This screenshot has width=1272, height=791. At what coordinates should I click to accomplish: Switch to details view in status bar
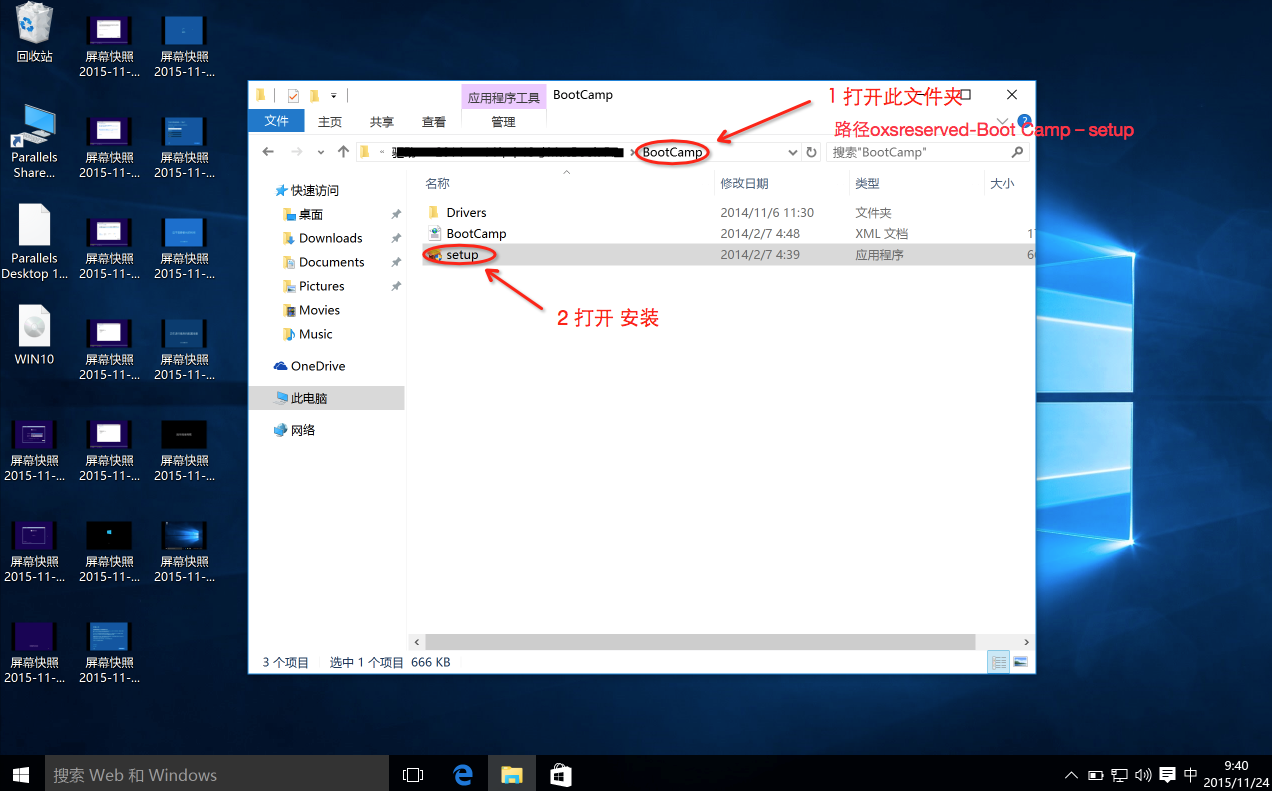click(x=998, y=662)
